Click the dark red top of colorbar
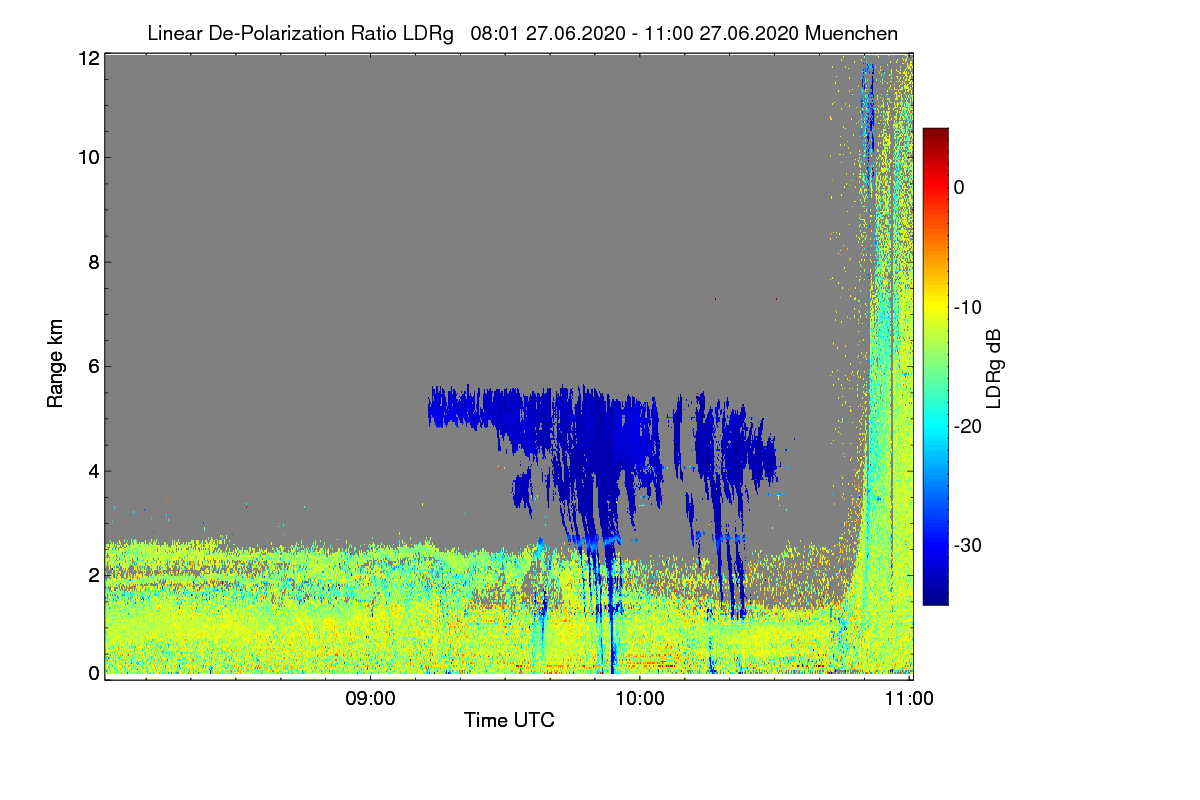The width and height of the screenshot is (1200, 800). pos(935,135)
